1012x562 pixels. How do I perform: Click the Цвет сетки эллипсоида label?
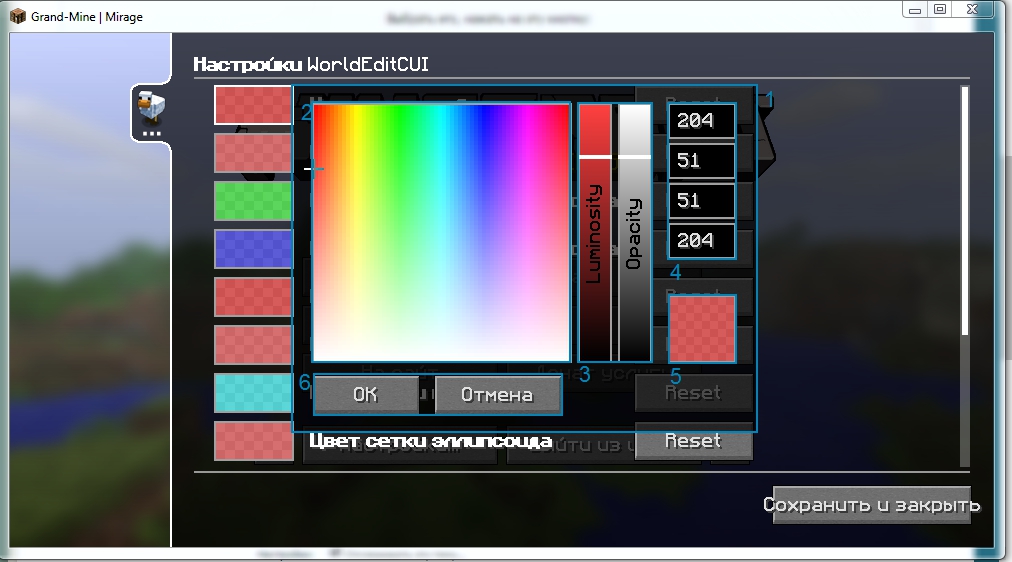430,441
